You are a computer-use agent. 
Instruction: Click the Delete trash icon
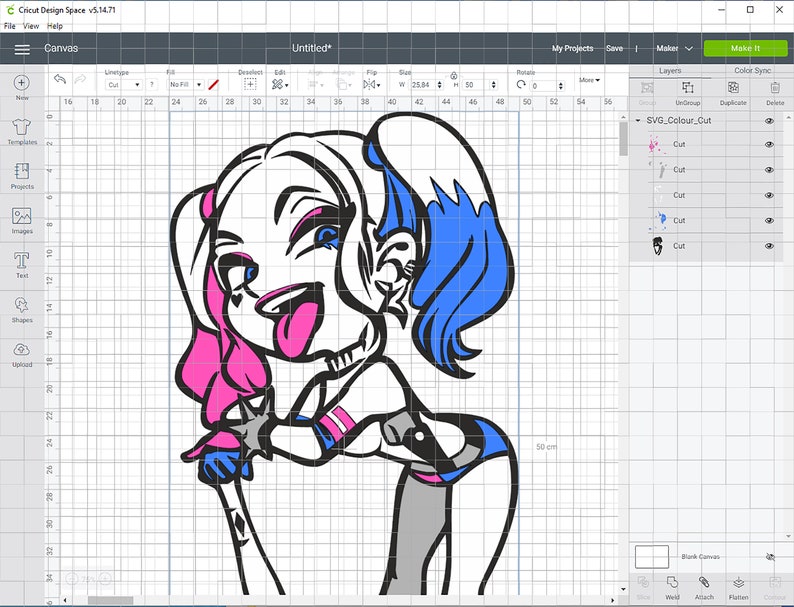(x=775, y=88)
